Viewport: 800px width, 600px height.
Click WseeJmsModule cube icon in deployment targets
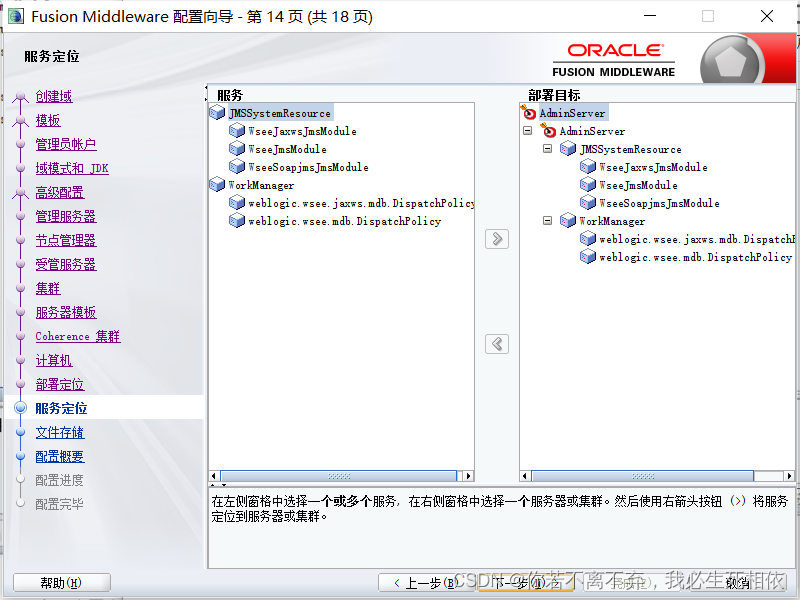point(588,185)
